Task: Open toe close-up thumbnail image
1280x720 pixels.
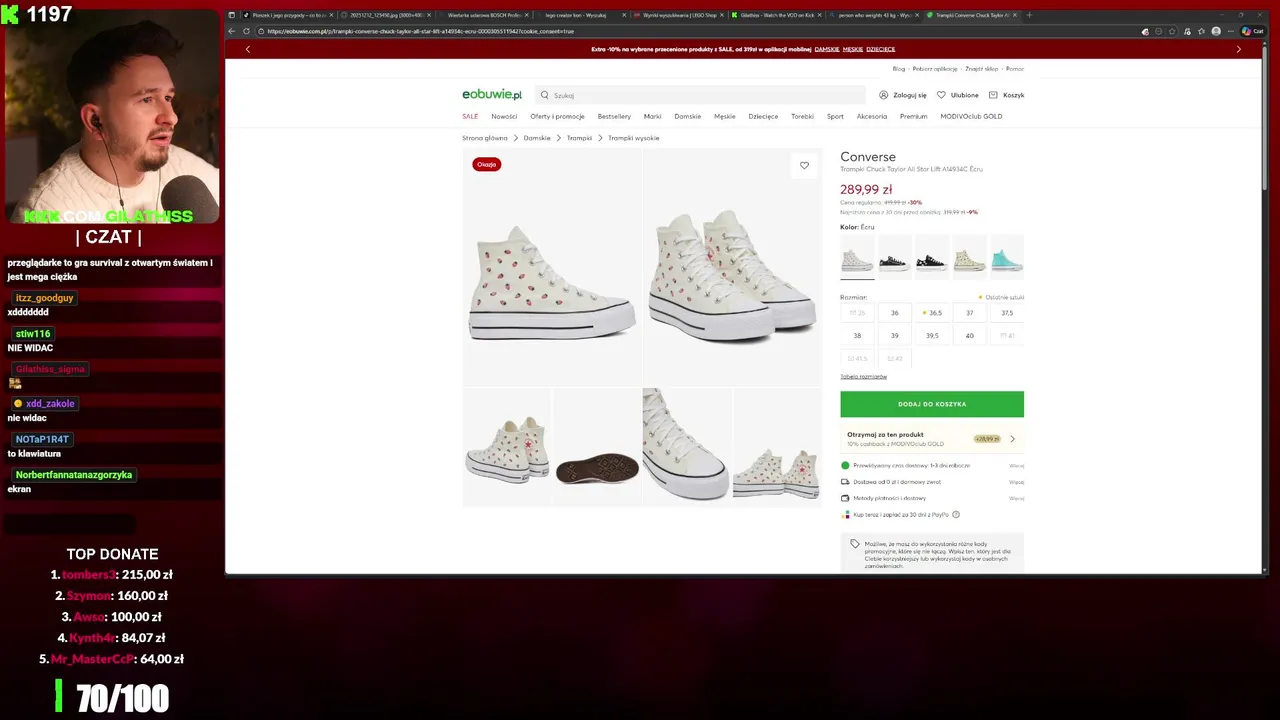Action: pyautogui.click(x=687, y=447)
